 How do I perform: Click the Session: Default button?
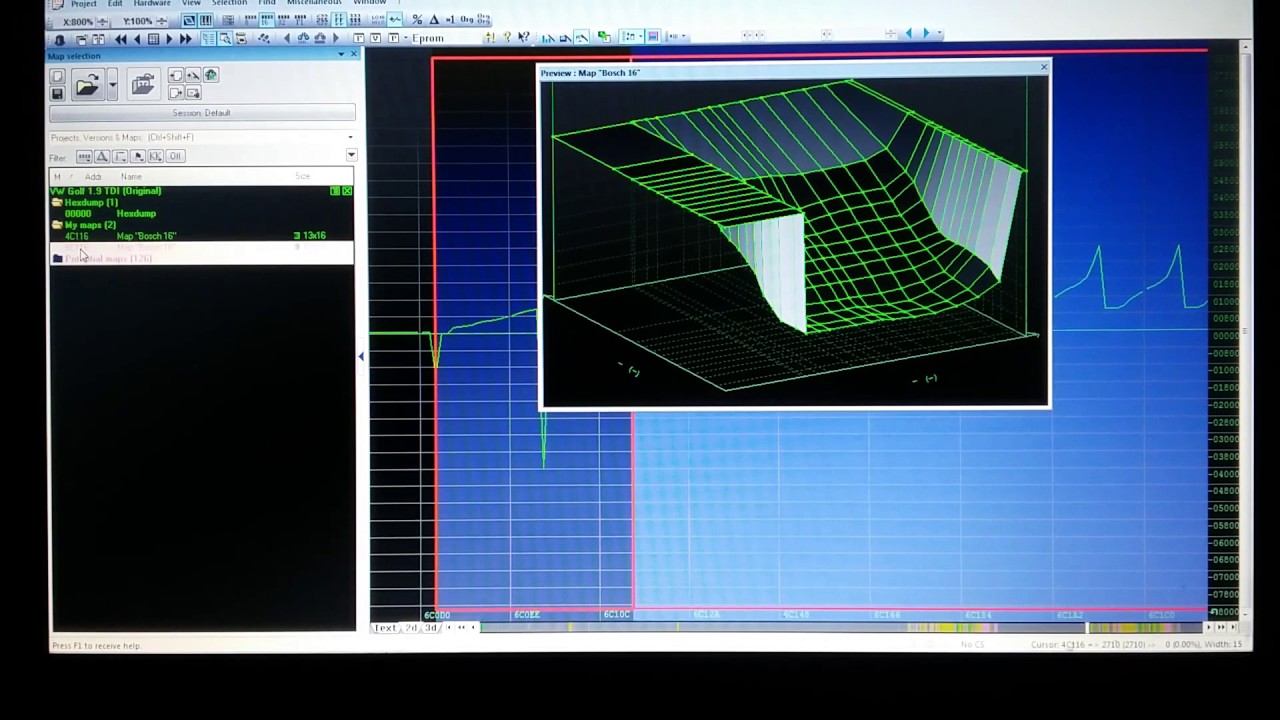tap(202, 113)
